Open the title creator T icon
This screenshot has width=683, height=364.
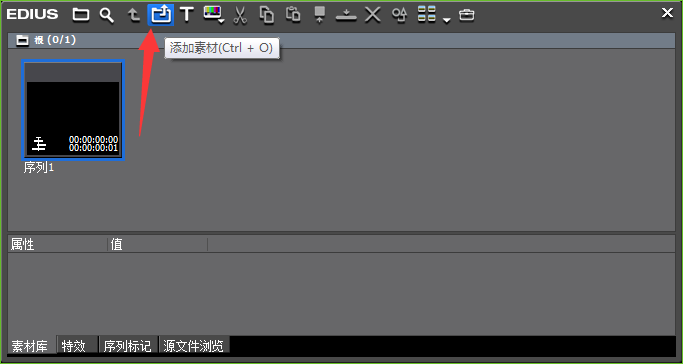(x=187, y=14)
